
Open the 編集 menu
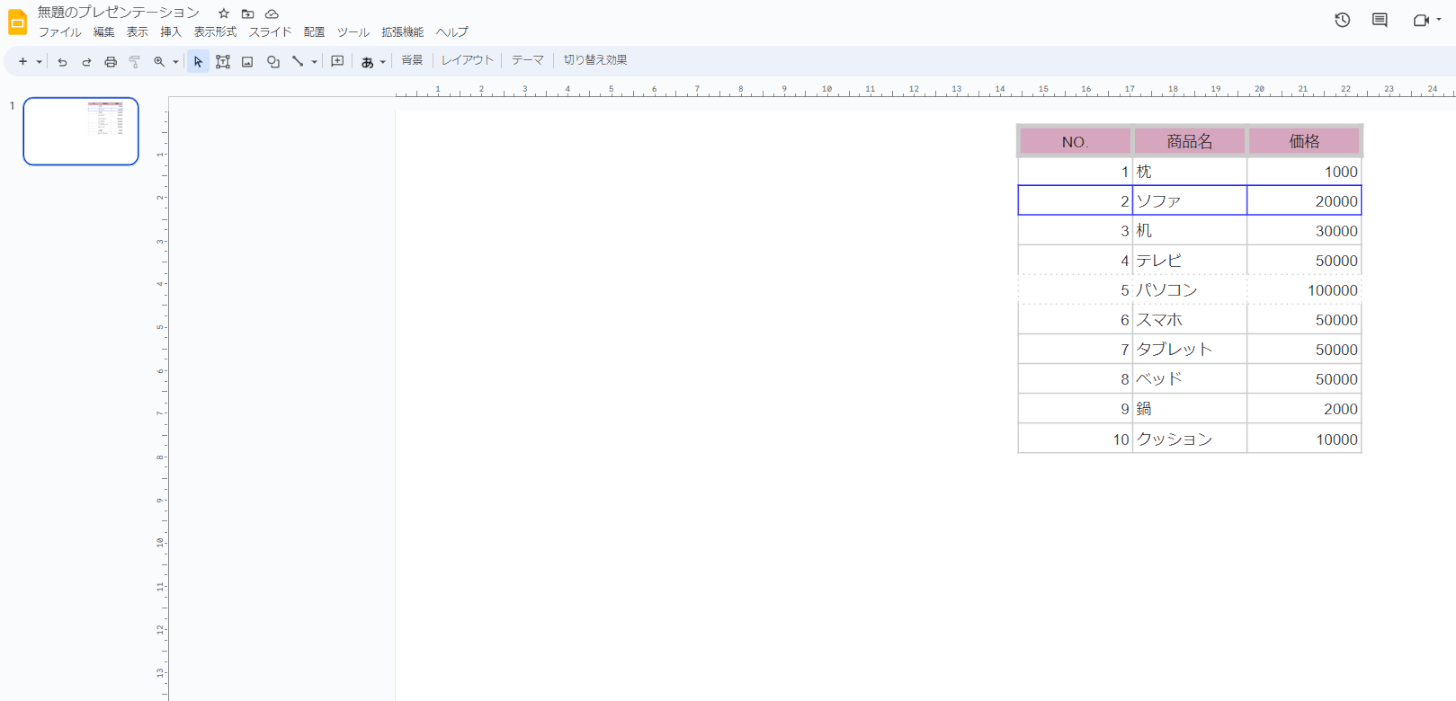tap(104, 32)
